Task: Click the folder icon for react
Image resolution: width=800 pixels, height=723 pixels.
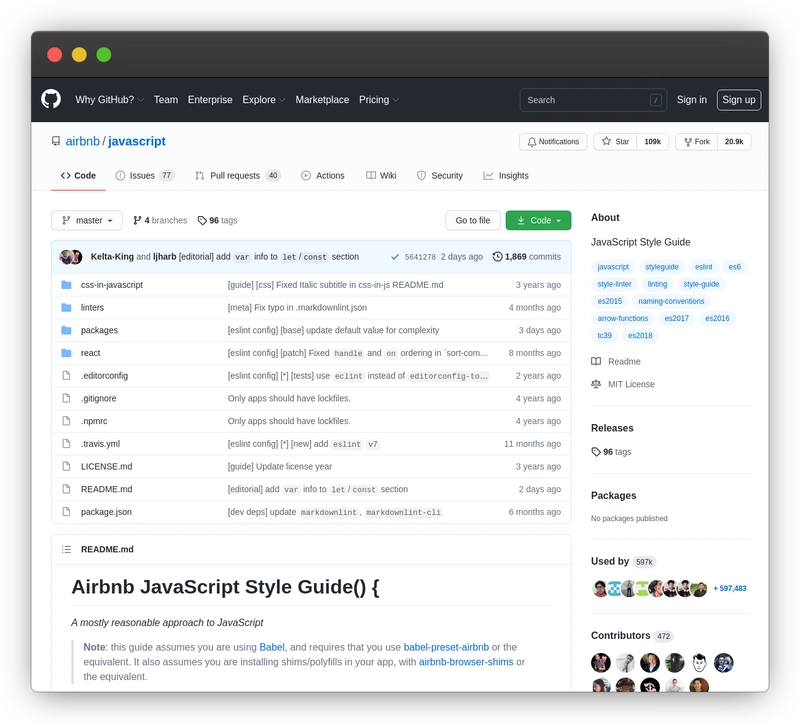Action: [x=66, y=353]
